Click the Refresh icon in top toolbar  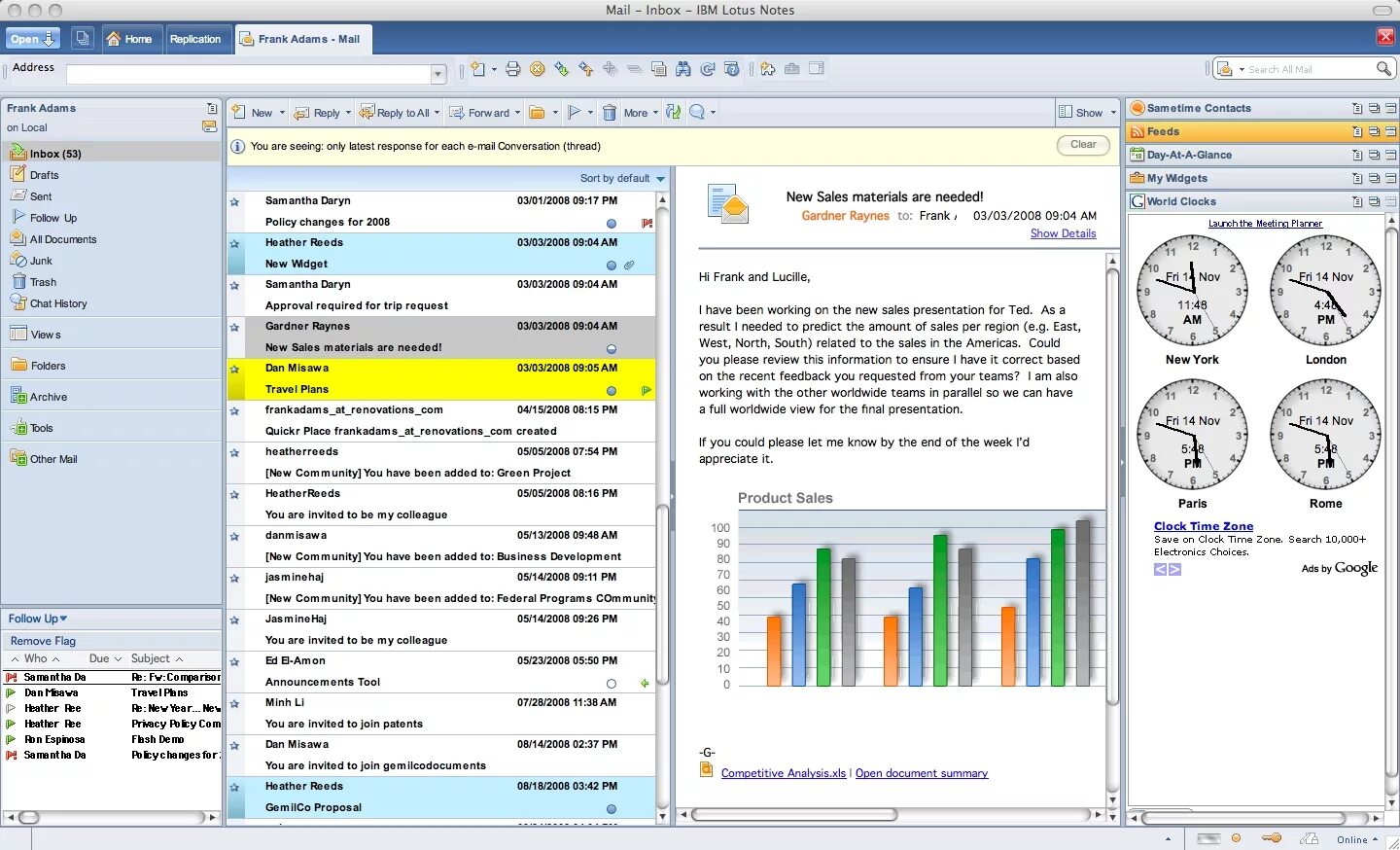coord(708,69)
